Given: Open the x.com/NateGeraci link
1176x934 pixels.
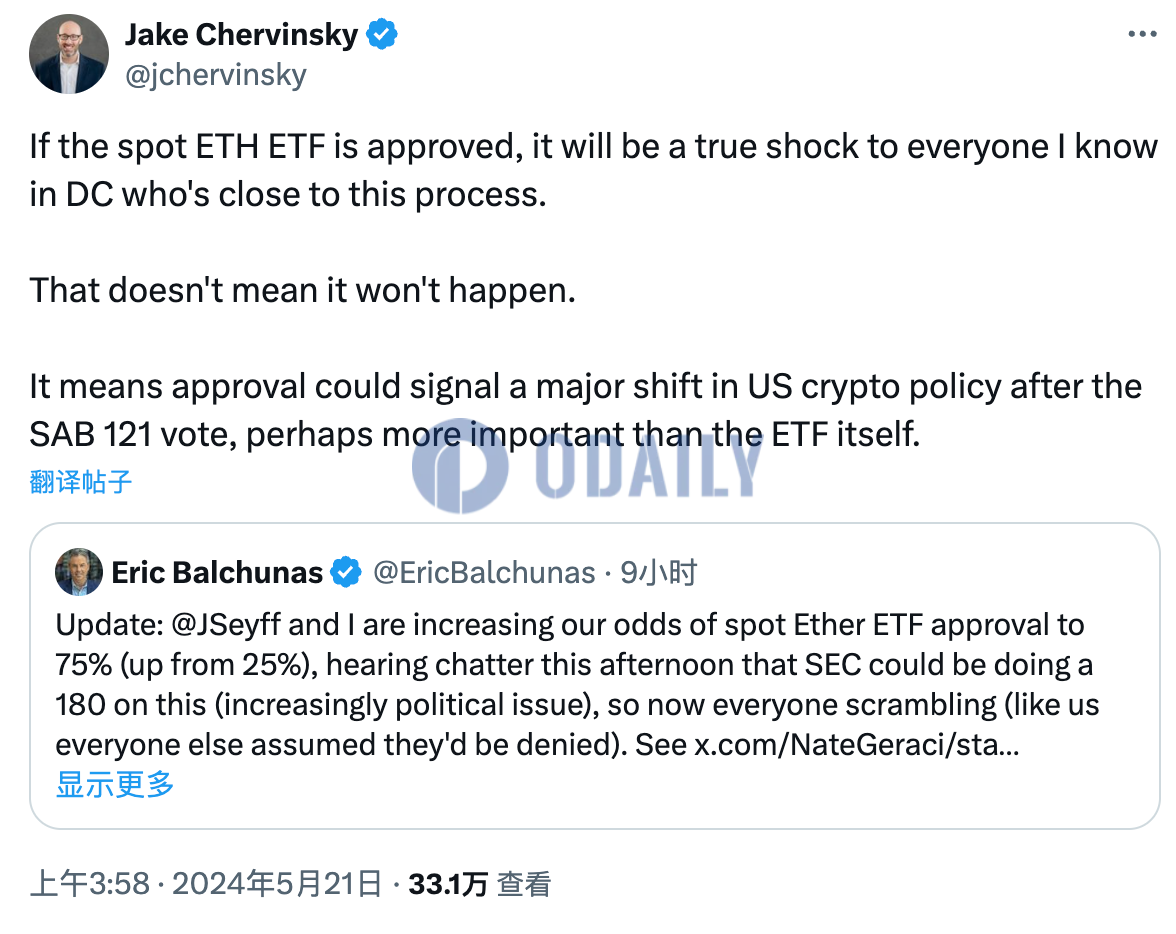Looking at the screenshot, I should click(856, 745).
